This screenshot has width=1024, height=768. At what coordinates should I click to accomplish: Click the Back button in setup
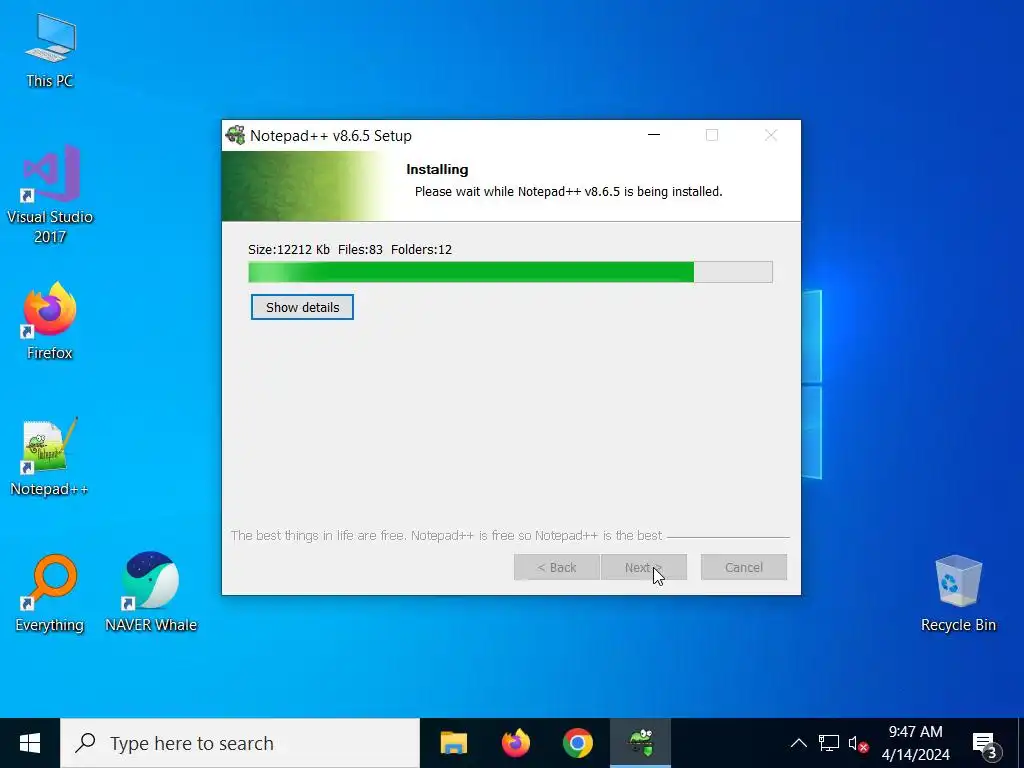click(556, 568)
